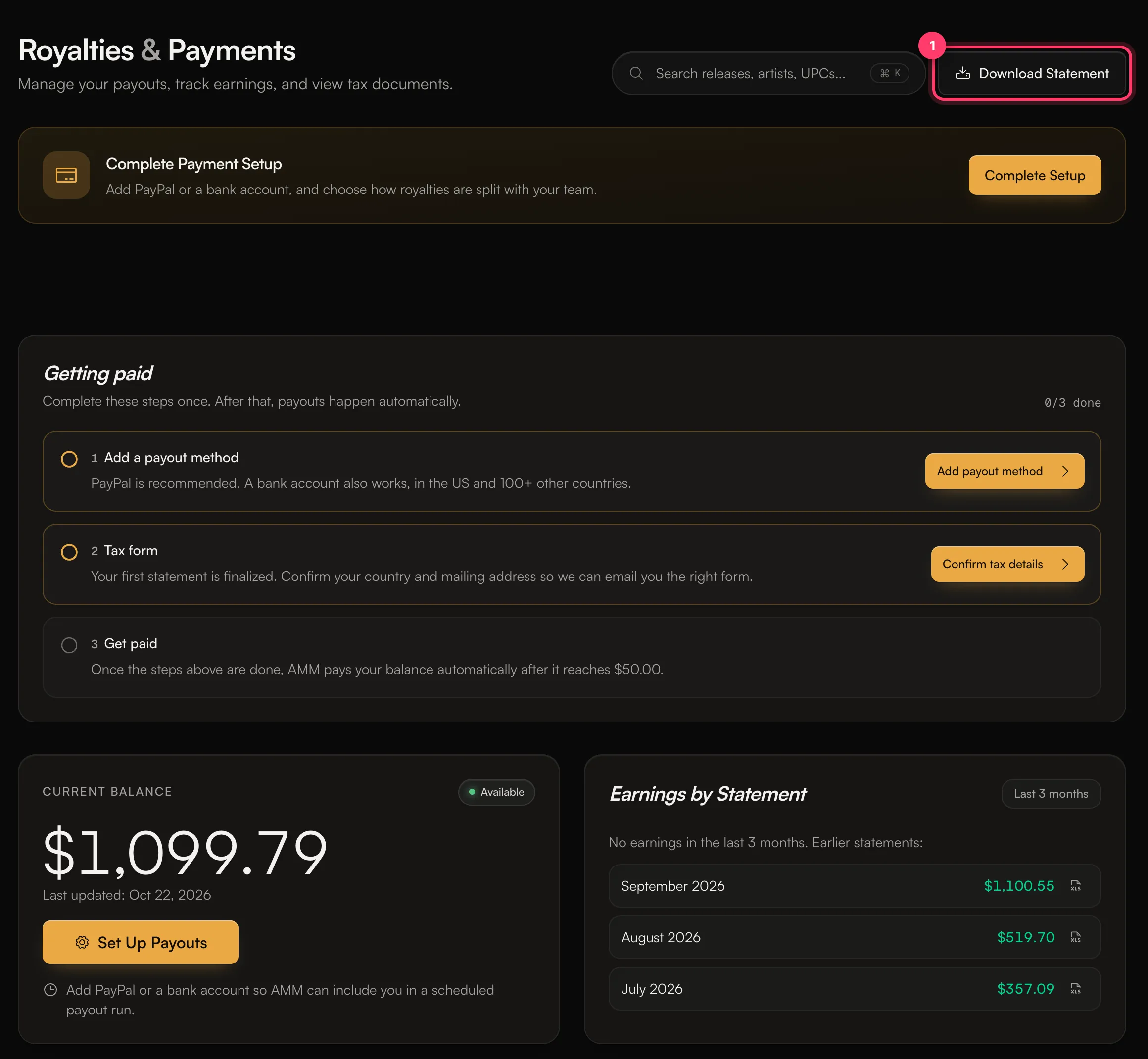Click the Set Up Payouts button
This screenshot has width=1148, height=1059.
(141, 942)
